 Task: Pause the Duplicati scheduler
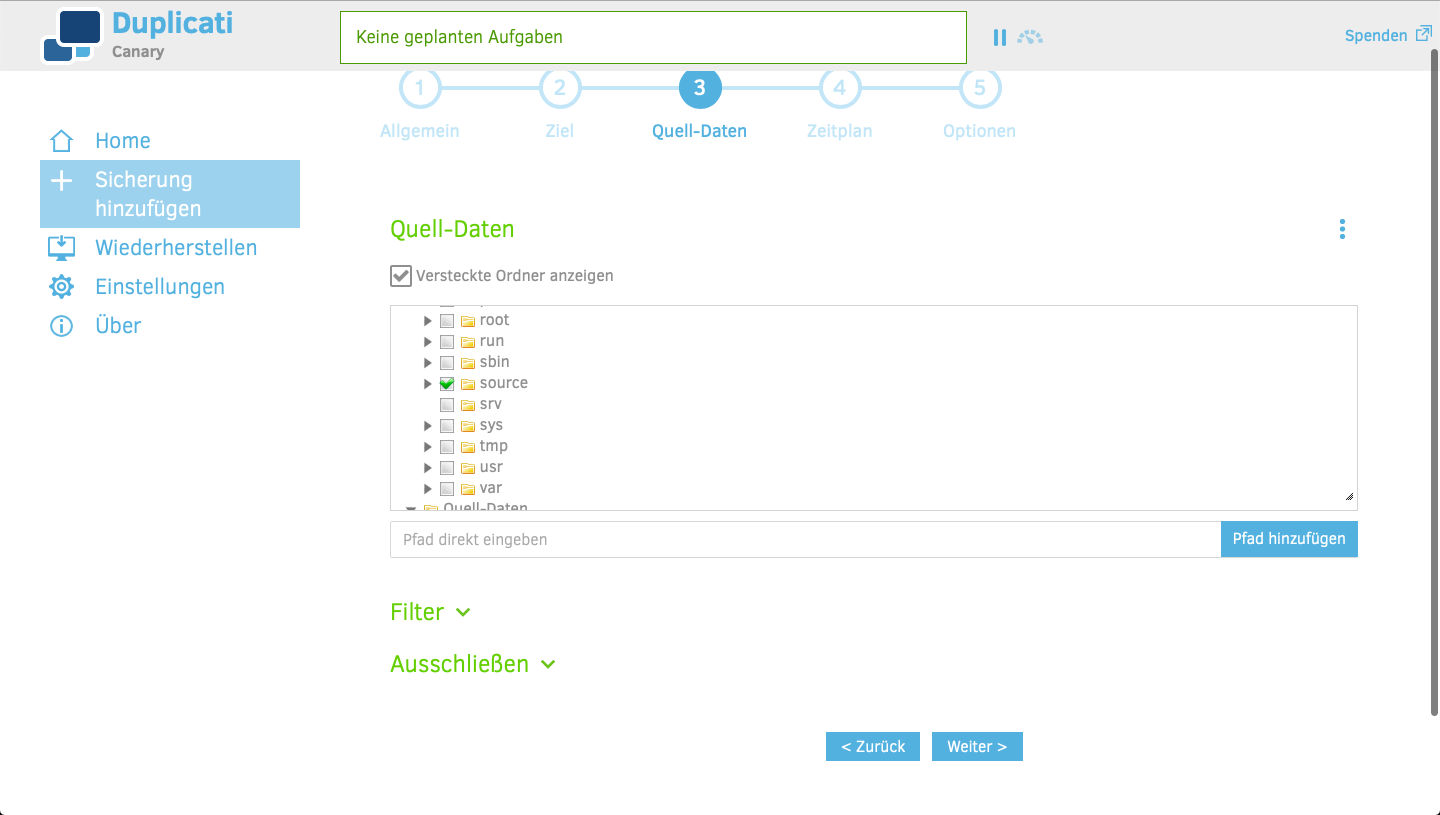(x=999, y=37)
